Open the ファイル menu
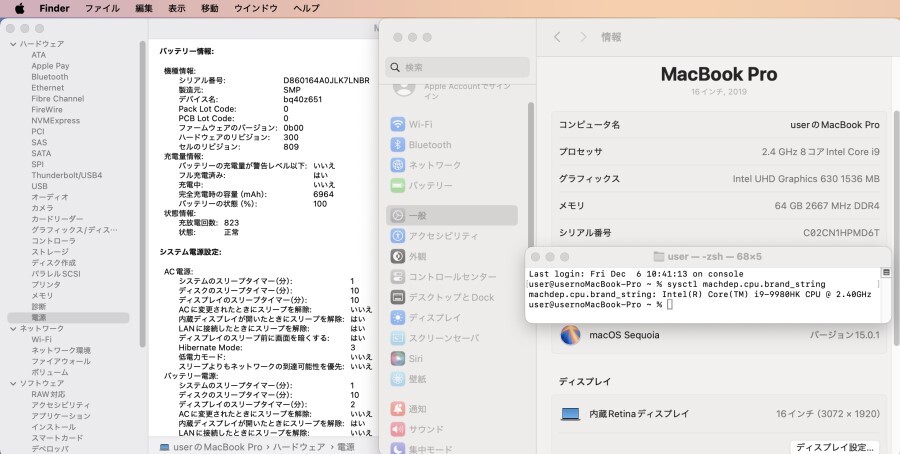The height and width of the screenshot is (454, 900). tap(102, 8)
